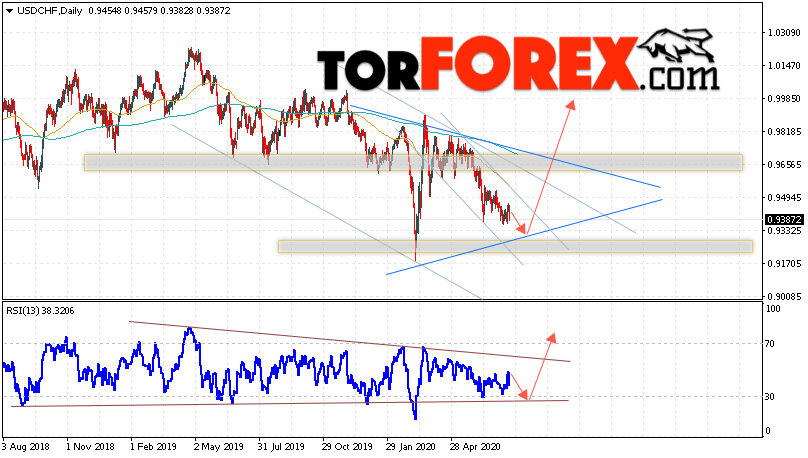Screen dimensions: 808x458
Task: Click the upper gray resistance zone rectangle
Action: (x=413, y=162)
